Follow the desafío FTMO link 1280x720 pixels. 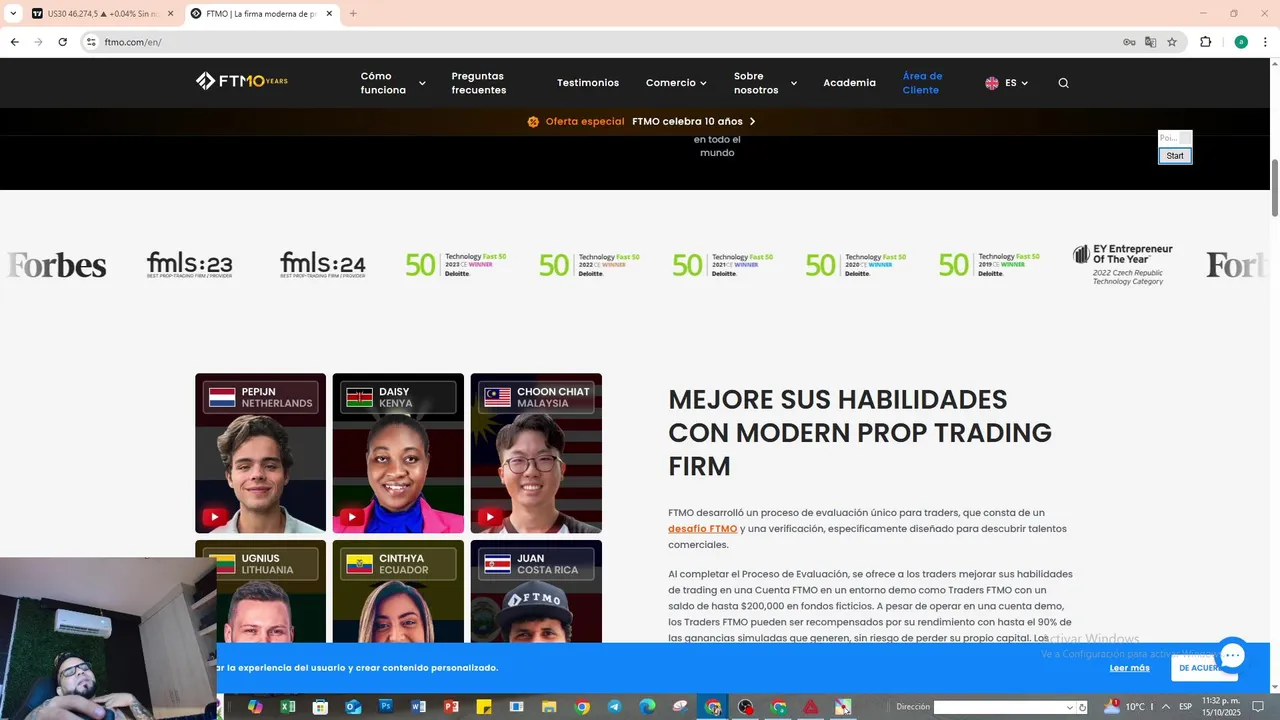(x=702, y=528)
